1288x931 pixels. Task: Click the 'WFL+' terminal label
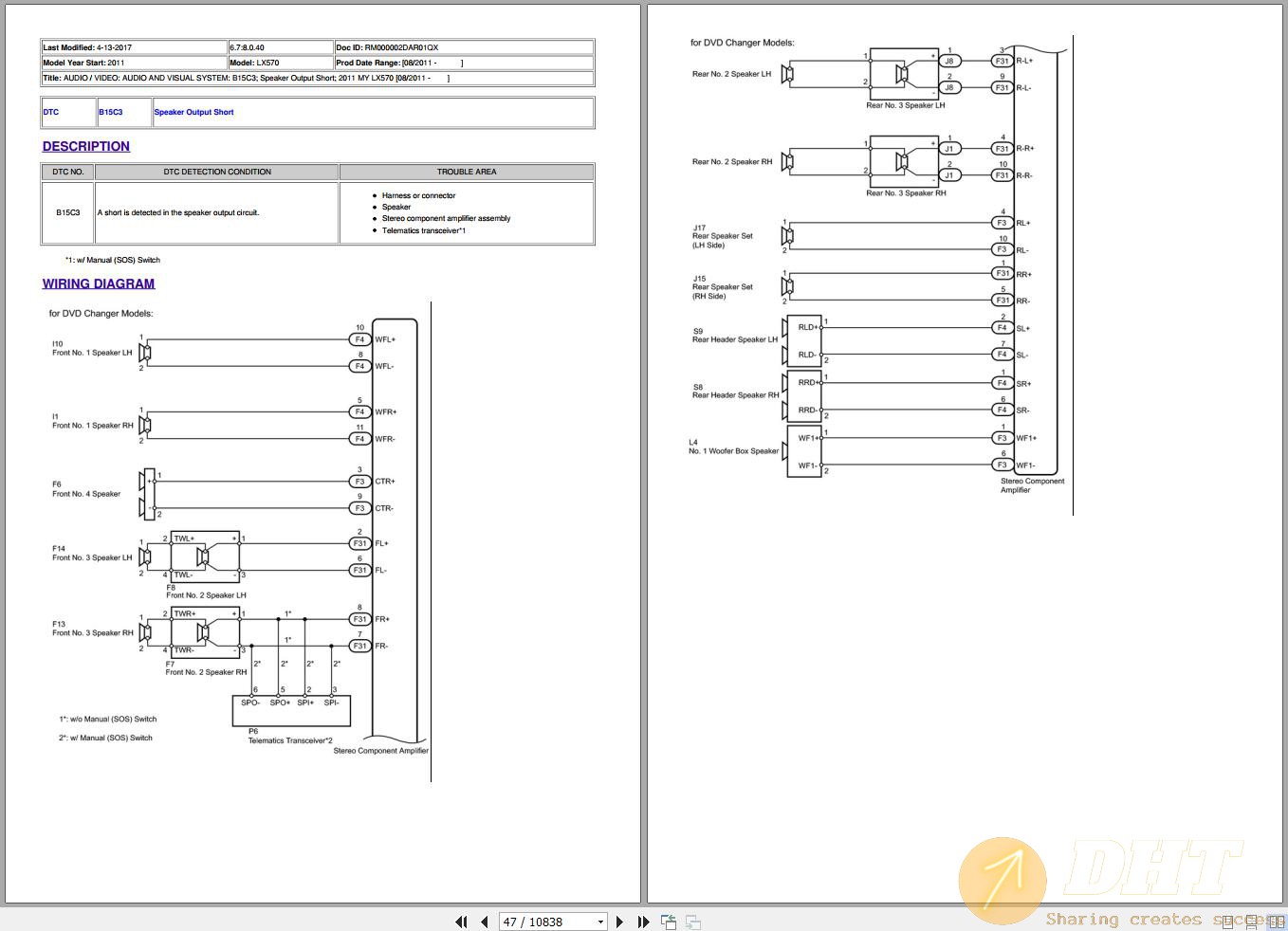(x=385, y=339)
